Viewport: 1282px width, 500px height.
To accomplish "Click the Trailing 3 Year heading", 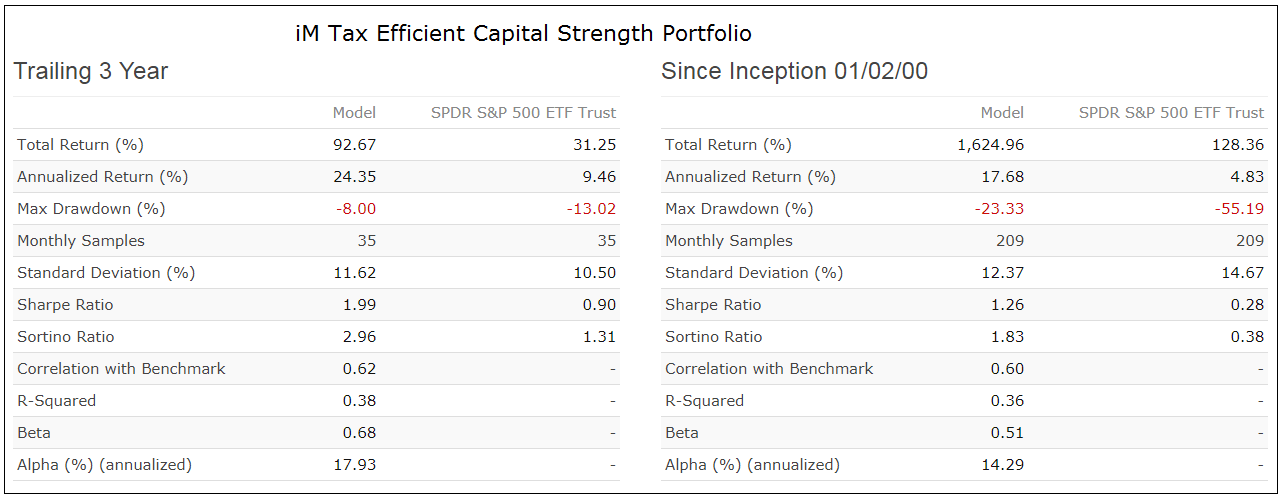I will coord(91,71).
